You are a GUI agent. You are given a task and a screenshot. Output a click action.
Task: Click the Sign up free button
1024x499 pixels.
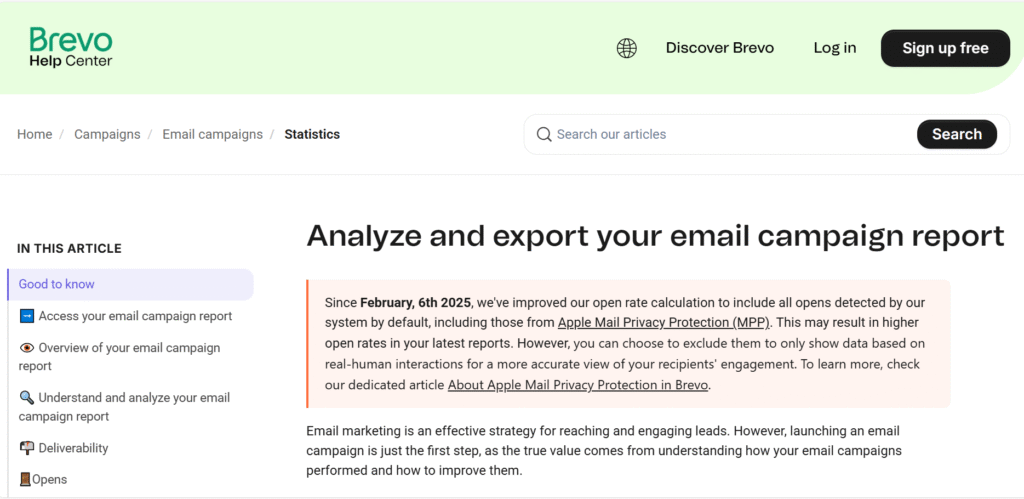(945, 48)
